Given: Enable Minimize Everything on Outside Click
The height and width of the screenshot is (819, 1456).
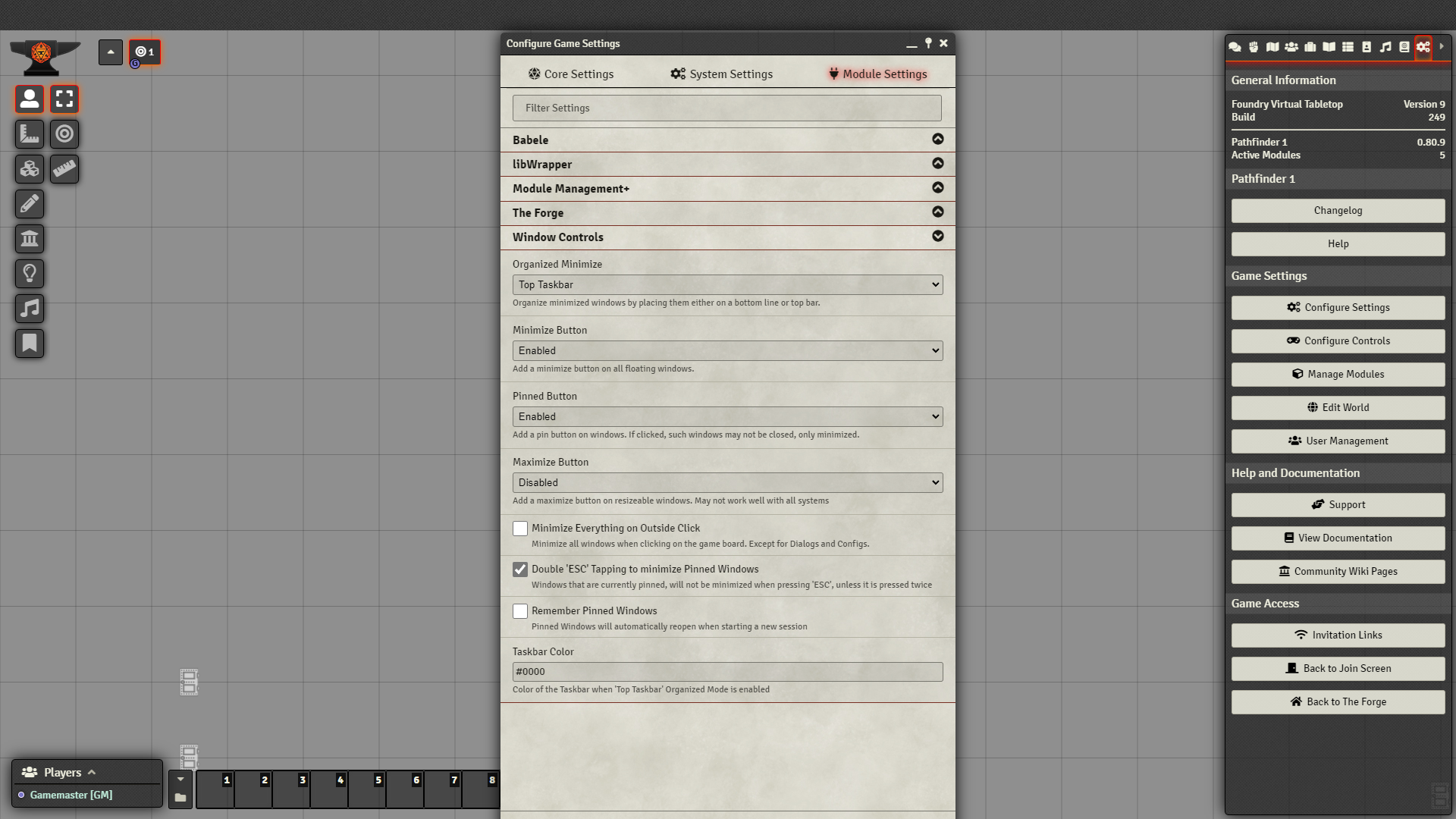Looking at the screenshot, I should [520, 528].
